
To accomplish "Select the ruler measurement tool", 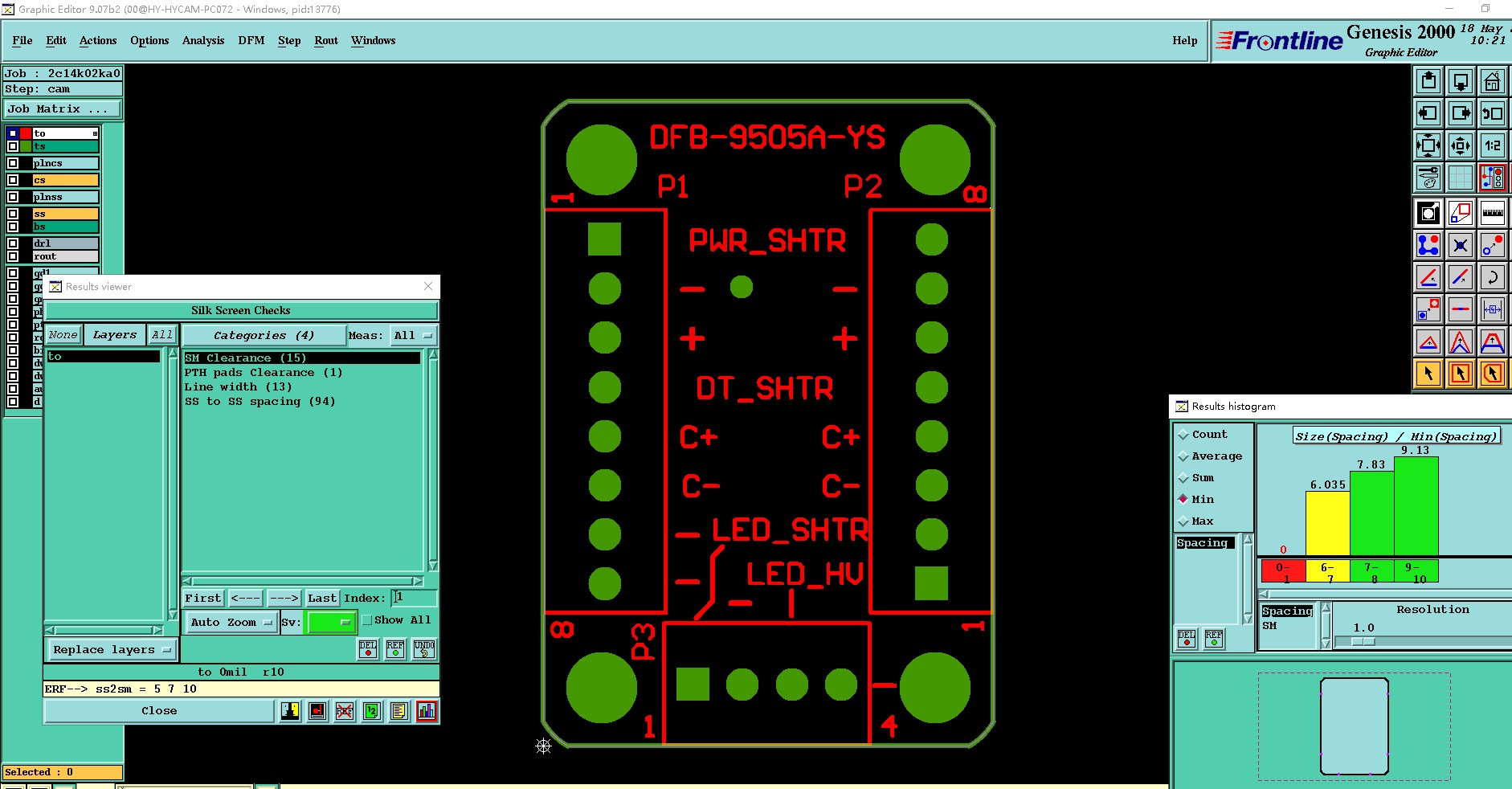I will coord(1492,213).
